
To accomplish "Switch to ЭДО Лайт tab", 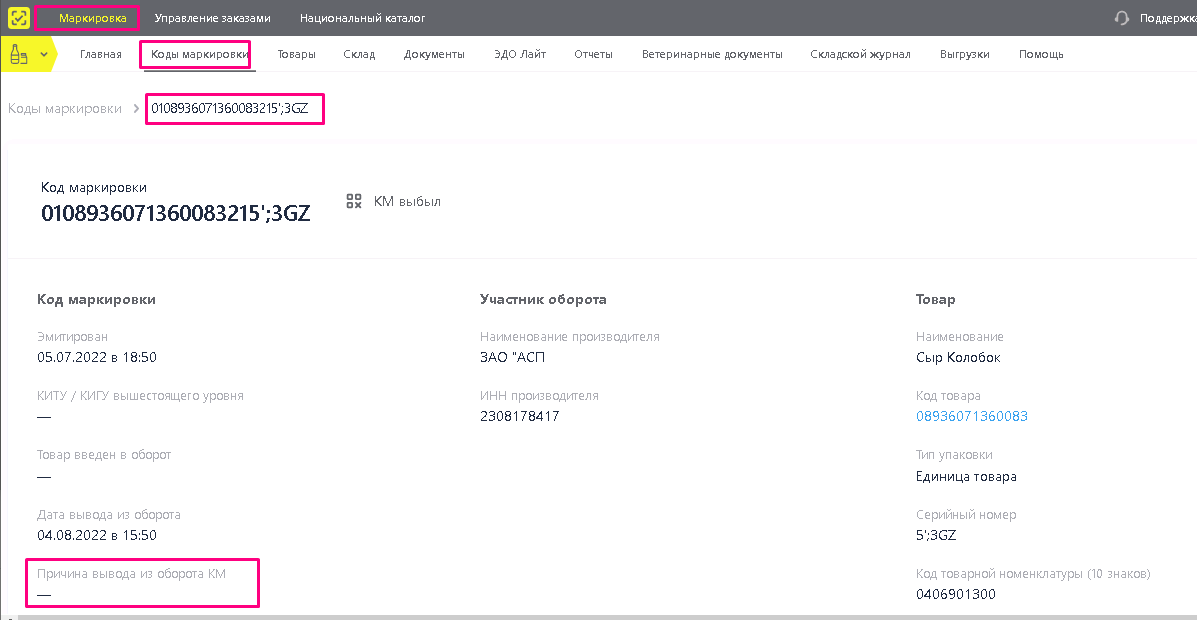I will point(520,54).
